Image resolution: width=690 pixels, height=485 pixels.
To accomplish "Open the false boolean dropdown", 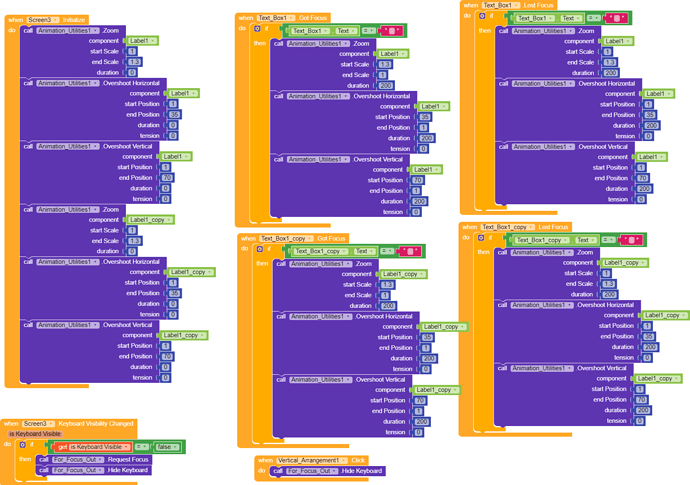I will pyautogui.click(x=167, y=447).
